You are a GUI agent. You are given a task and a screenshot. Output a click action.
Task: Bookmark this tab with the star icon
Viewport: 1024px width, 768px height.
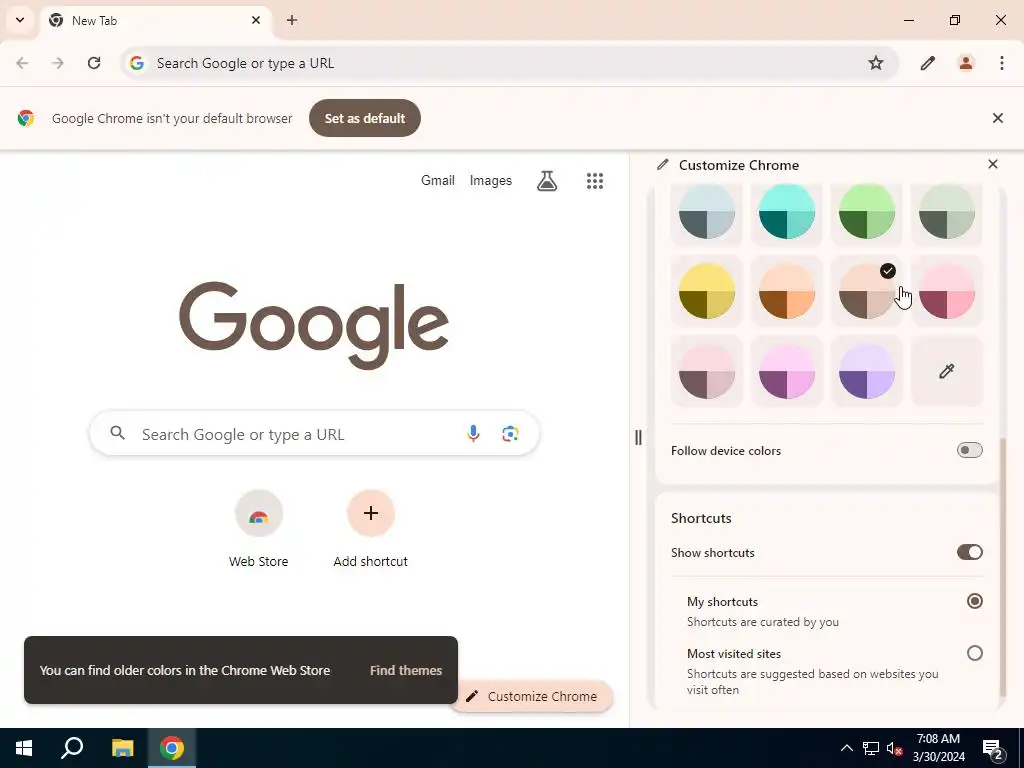point(876,63)
